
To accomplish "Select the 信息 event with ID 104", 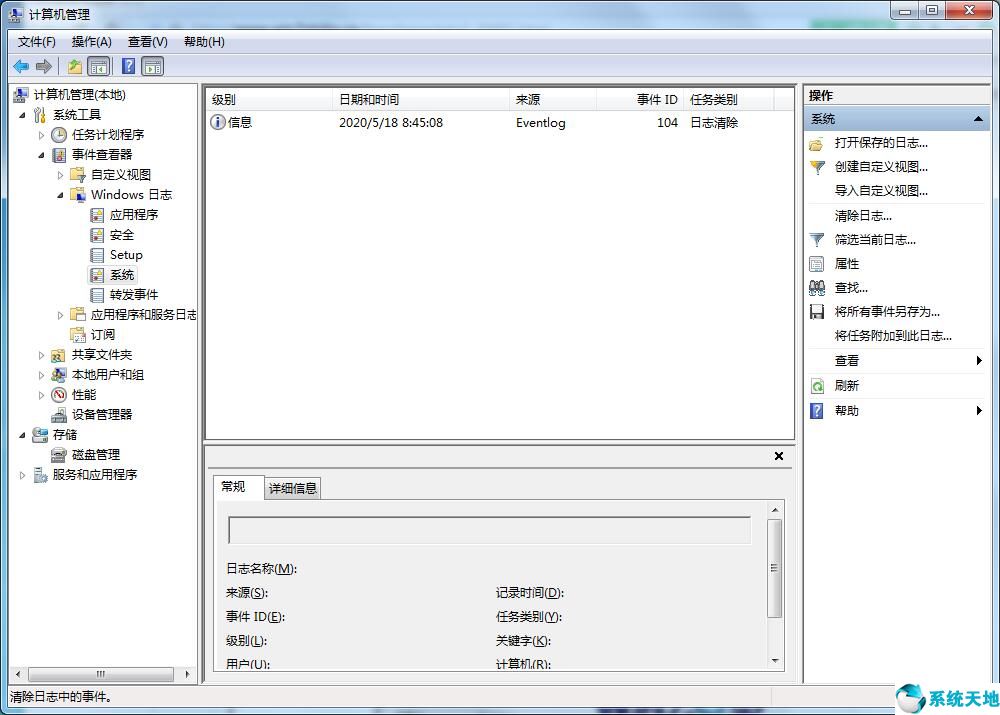I will point(400,123).
